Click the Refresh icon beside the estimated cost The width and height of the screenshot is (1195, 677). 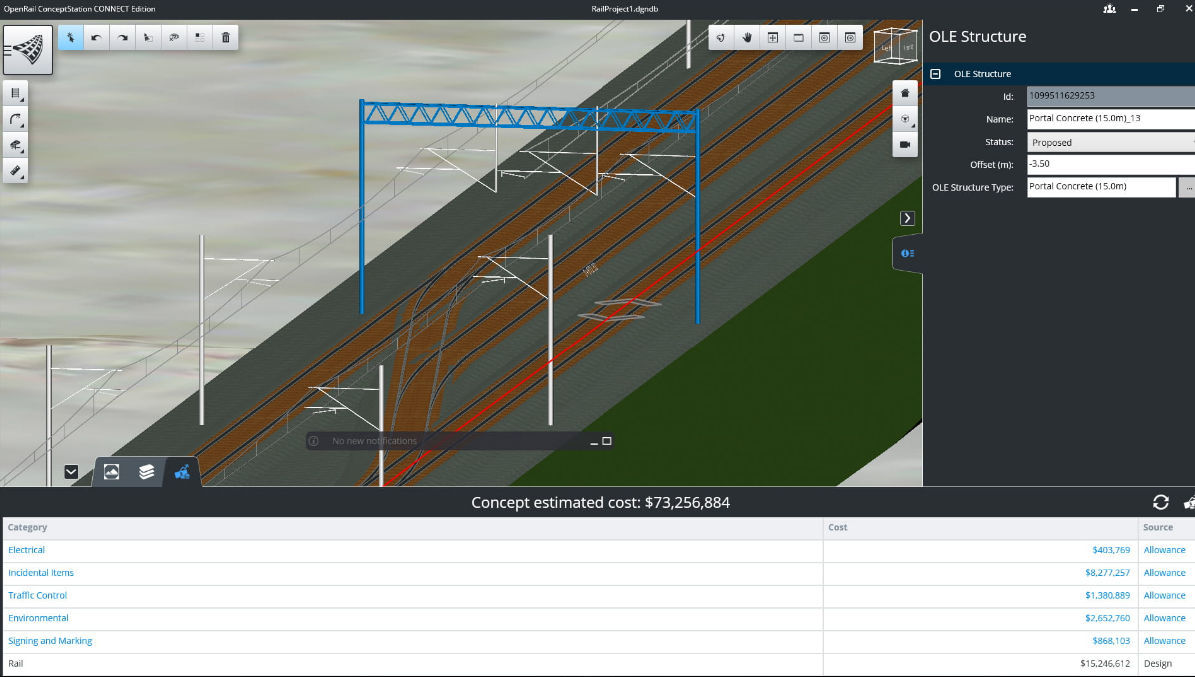pos(1160,503)
